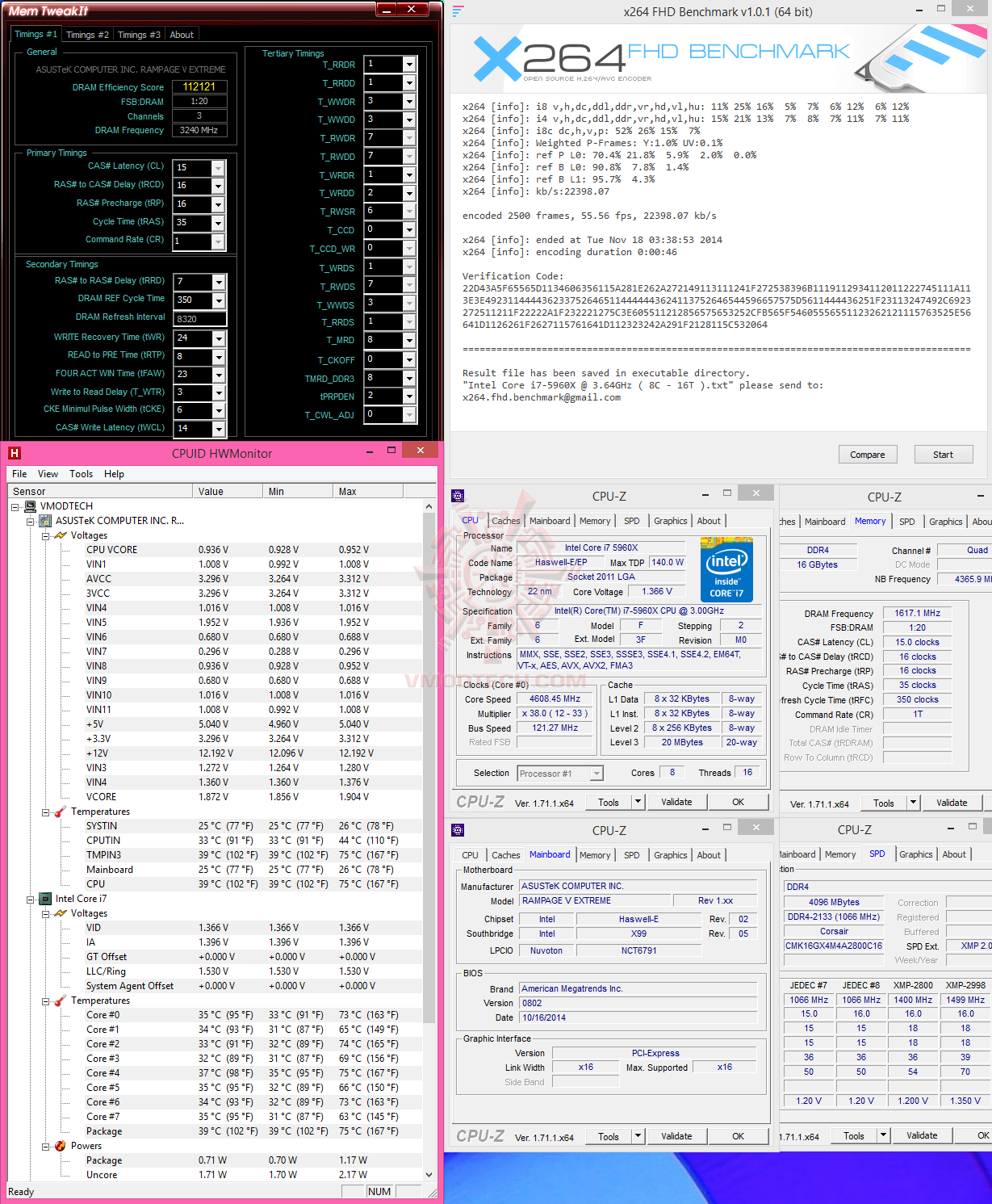This screenshot has height=1204, width=992.
Task: Click the x264 verification code text
Action: (x=716, y=307)
